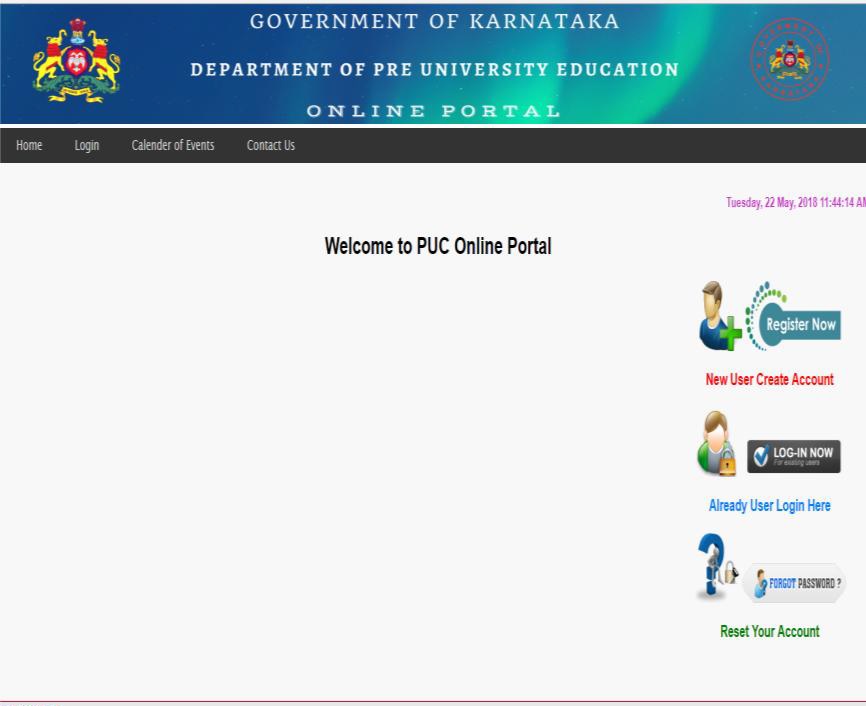866x706 pixels.
Task: Click the Government of Karnataka banner title
Action: [434, 22]
